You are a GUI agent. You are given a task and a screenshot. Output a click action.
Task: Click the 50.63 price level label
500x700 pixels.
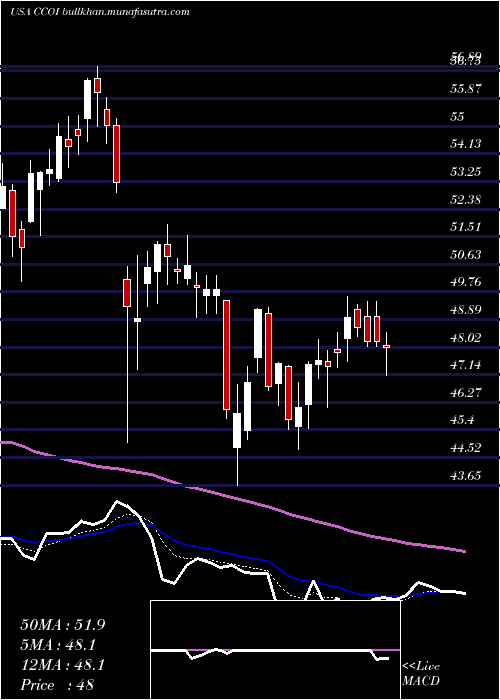(466, 254)
